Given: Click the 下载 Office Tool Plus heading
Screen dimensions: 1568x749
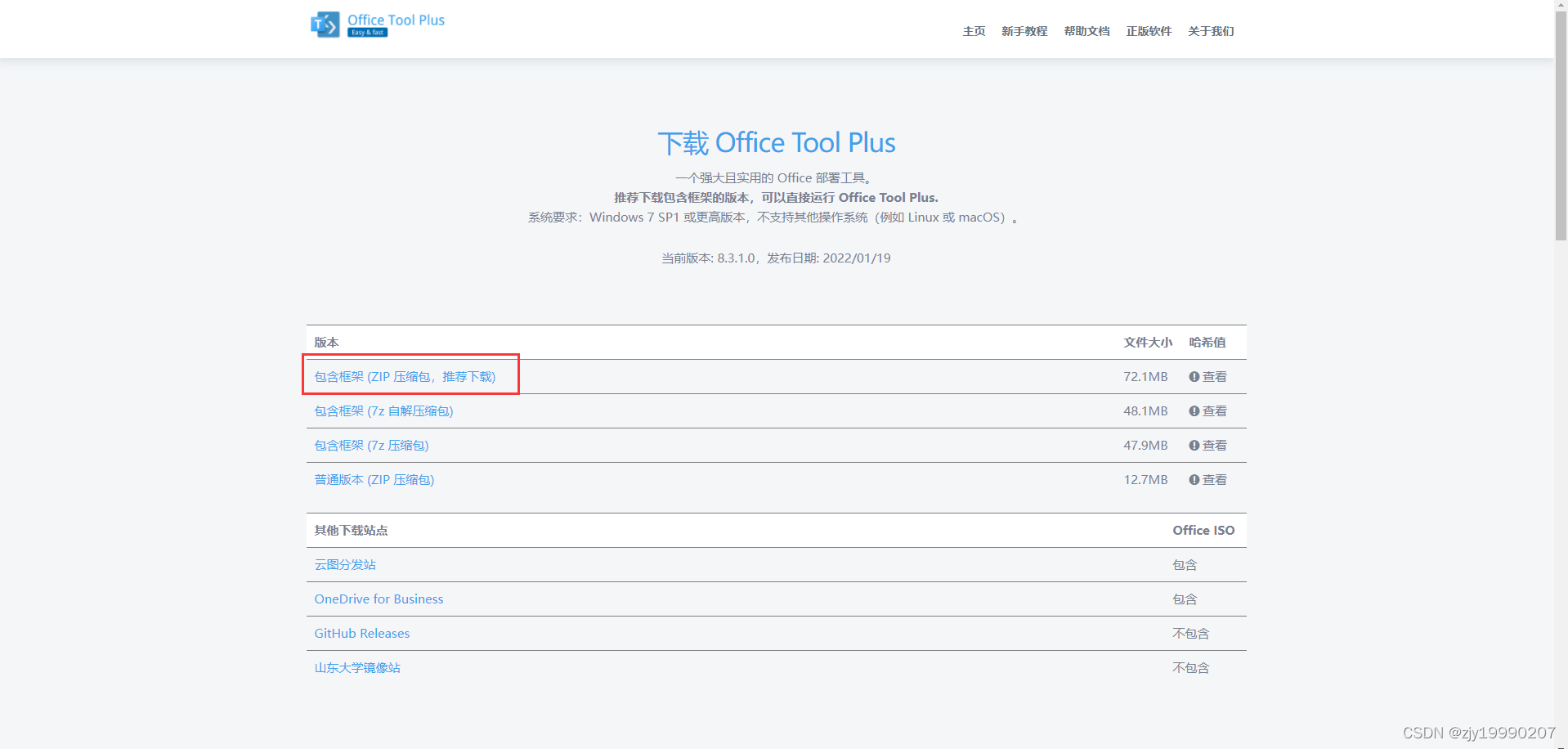Looking at the screenshot, I should tap(777, 143).
